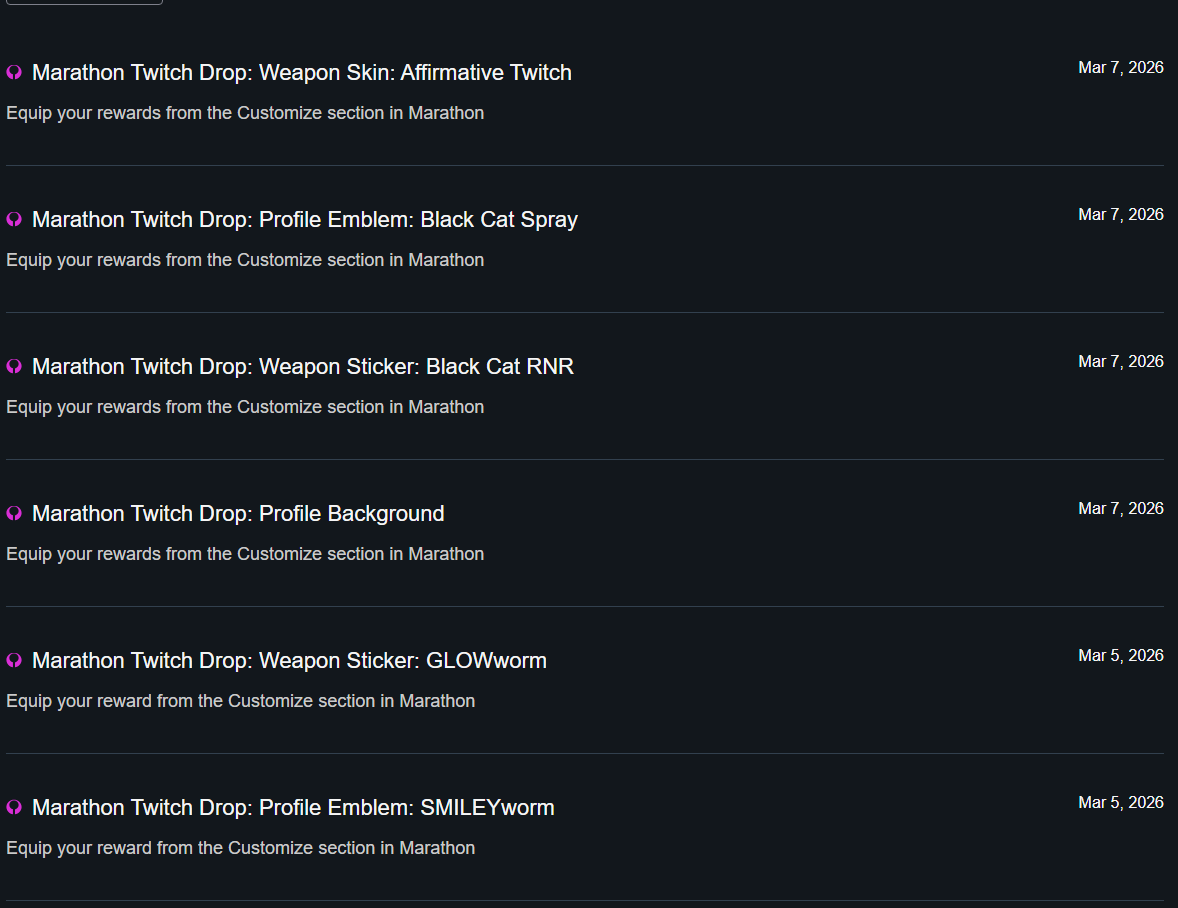The image size is (1178, 908).
Task: Click the date on the GLOWworm drop
Action: 1120,656
